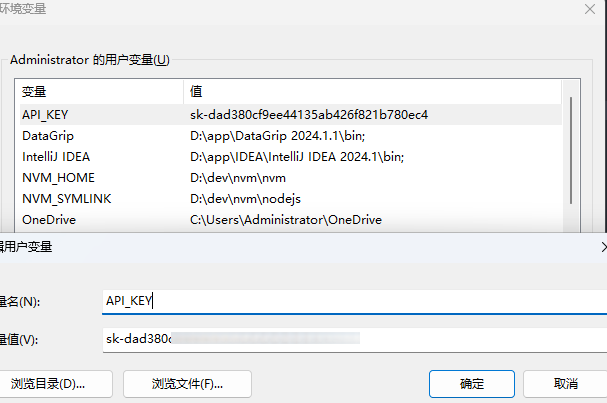607x403 pixels.
Task: Confirm the edit with the 确定 button
Action: click(x=472, y=383)
